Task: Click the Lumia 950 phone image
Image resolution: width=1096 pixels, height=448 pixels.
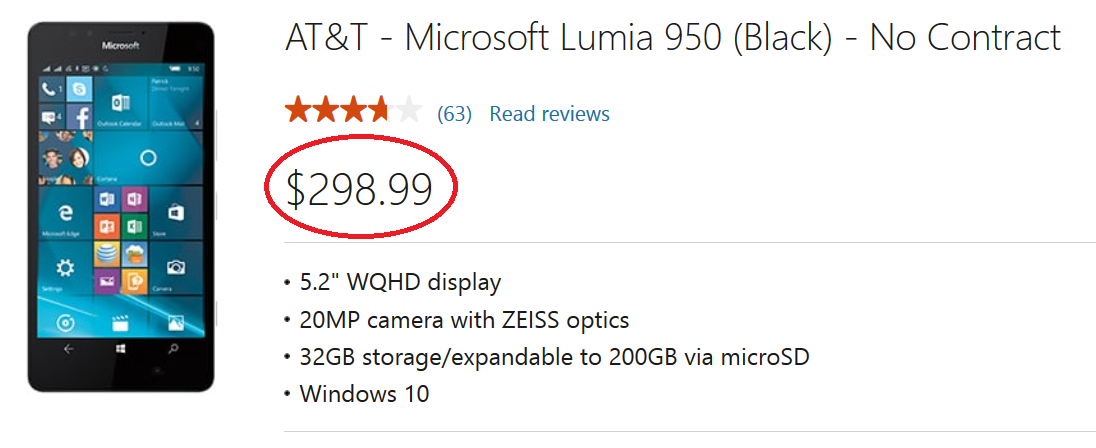Action: pyautogui.click(x=121, y=205)
